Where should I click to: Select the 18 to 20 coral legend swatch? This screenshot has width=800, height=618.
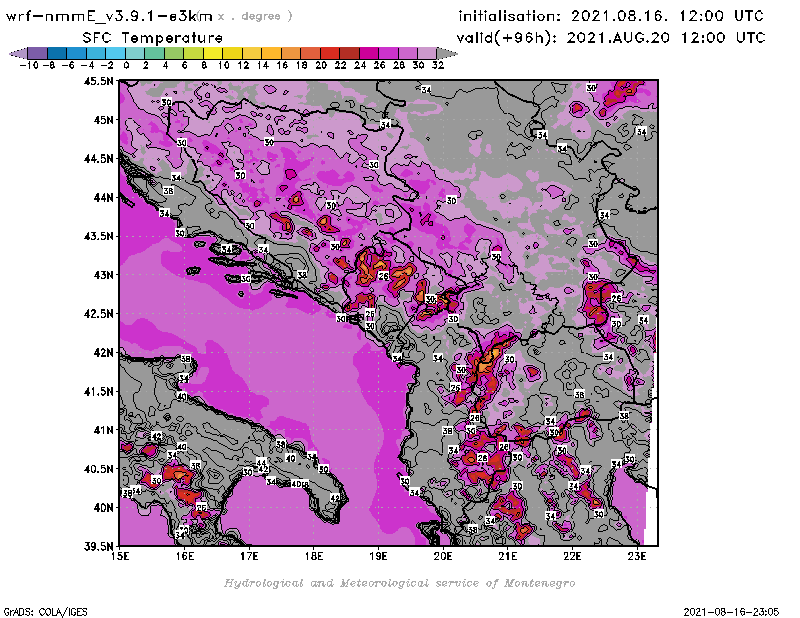point(310,53)
